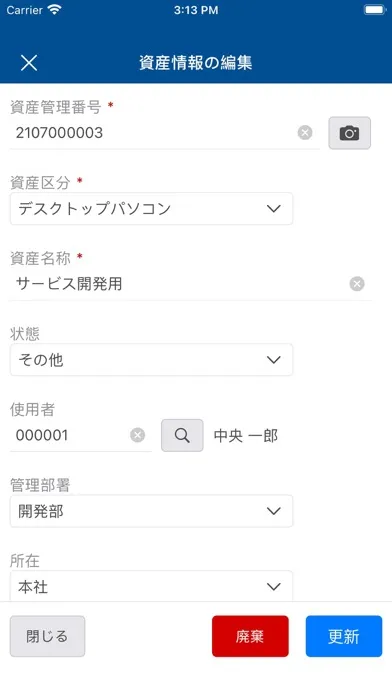Open the 資産区分 dropdown
Screen dimensions: 392x696
tap(151, 209)
